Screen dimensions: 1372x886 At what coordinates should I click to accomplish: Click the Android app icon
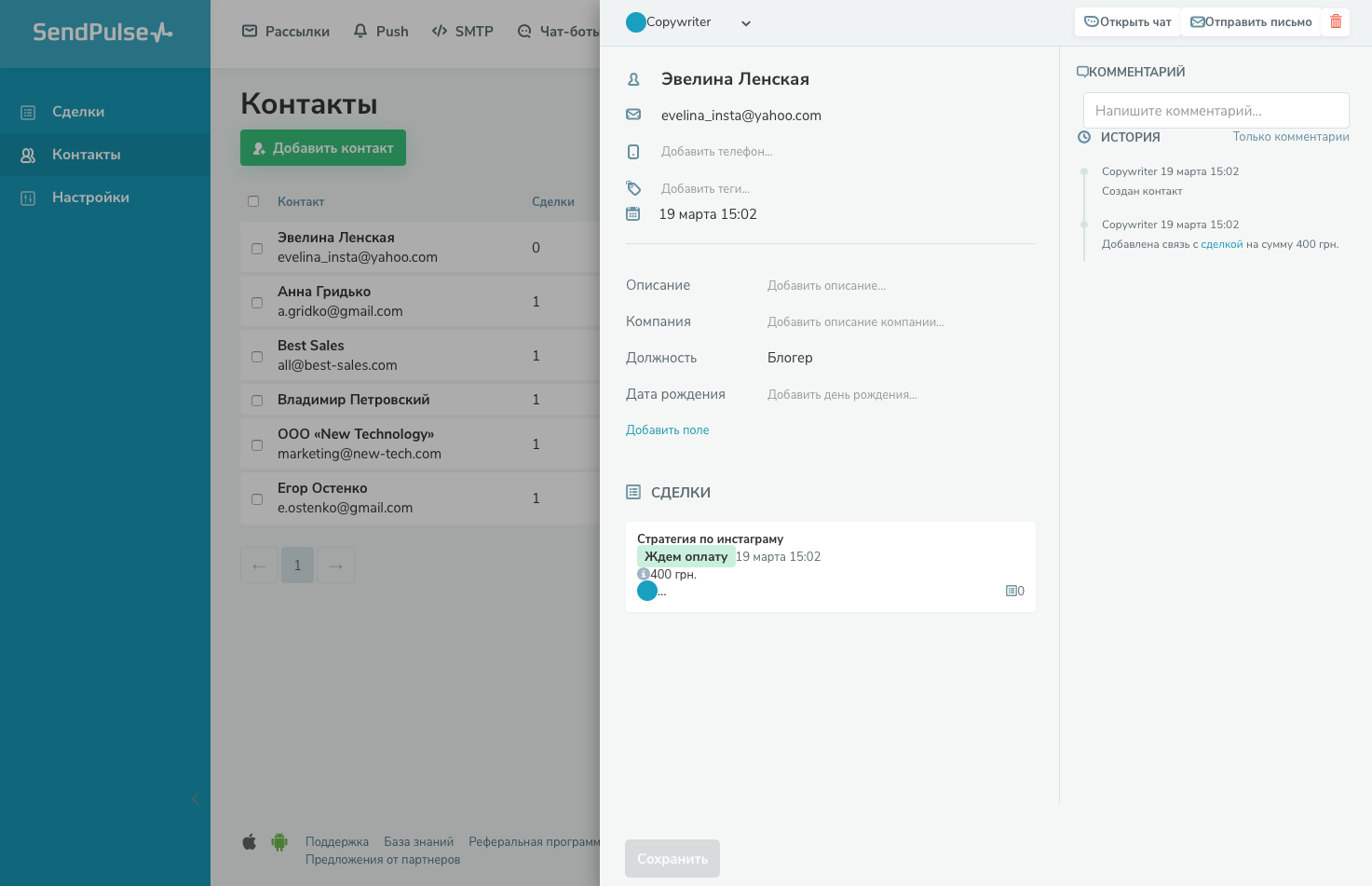coord(279,842)
